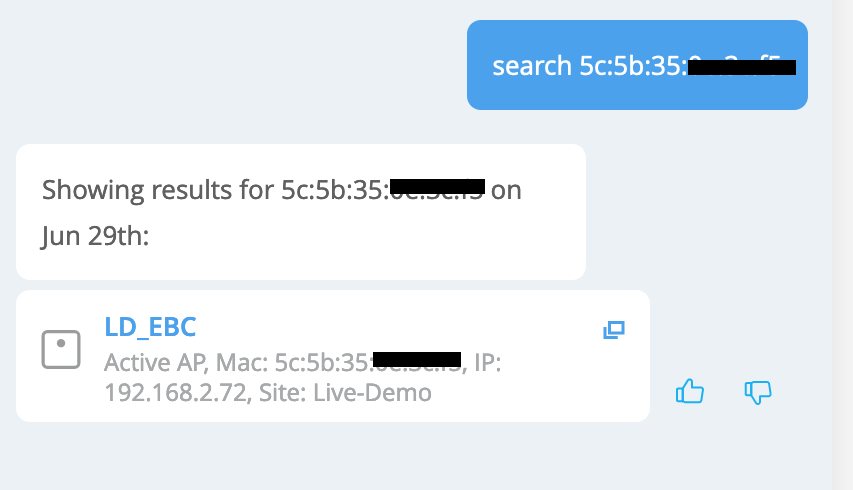853x490 pixels.
Task: Click the thumbs up feedback icon
Action: (x=690, y=391)
